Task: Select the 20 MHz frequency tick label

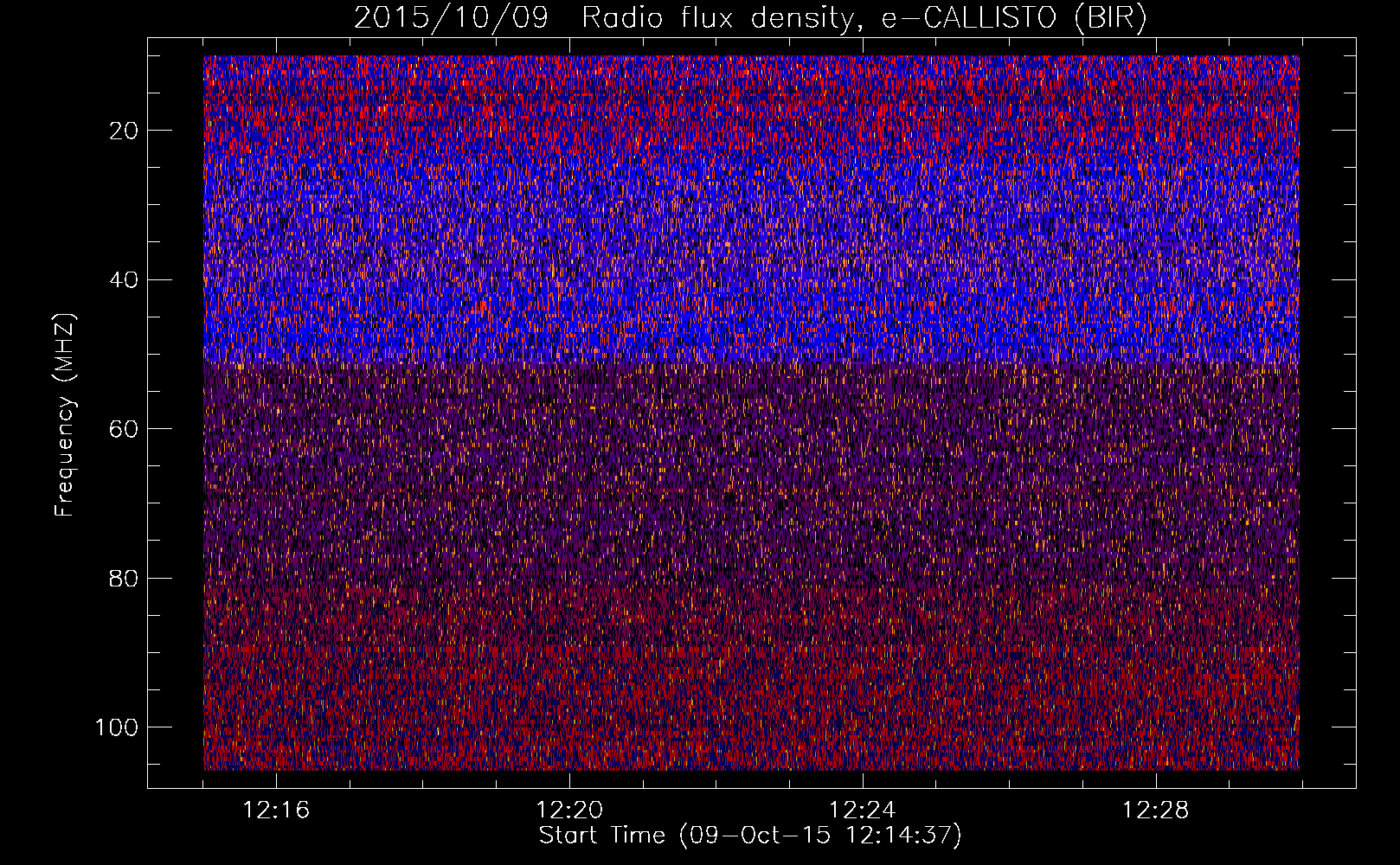Action: click(124, 131)
